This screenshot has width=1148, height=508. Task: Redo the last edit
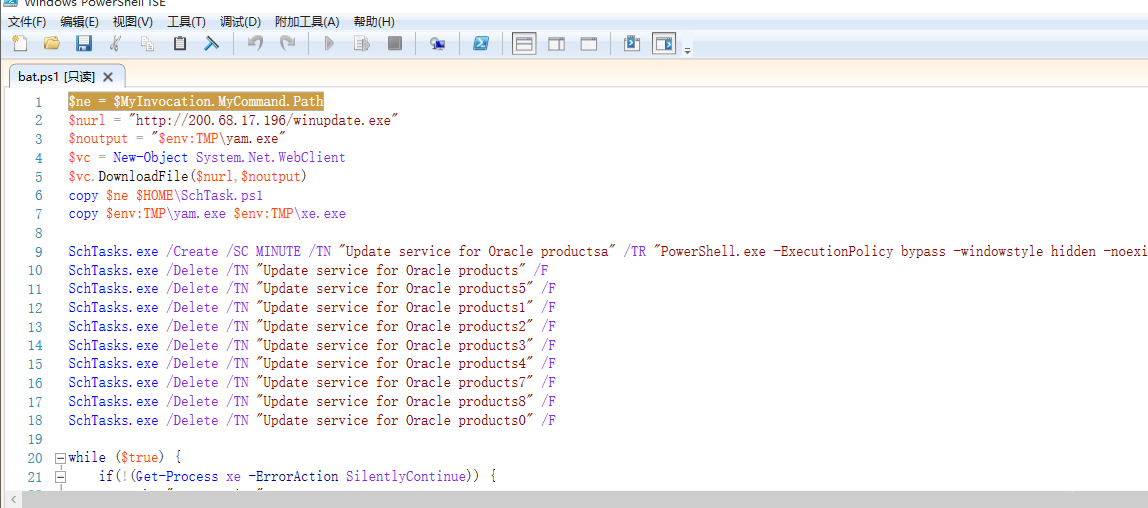click(x=287, y=44)
